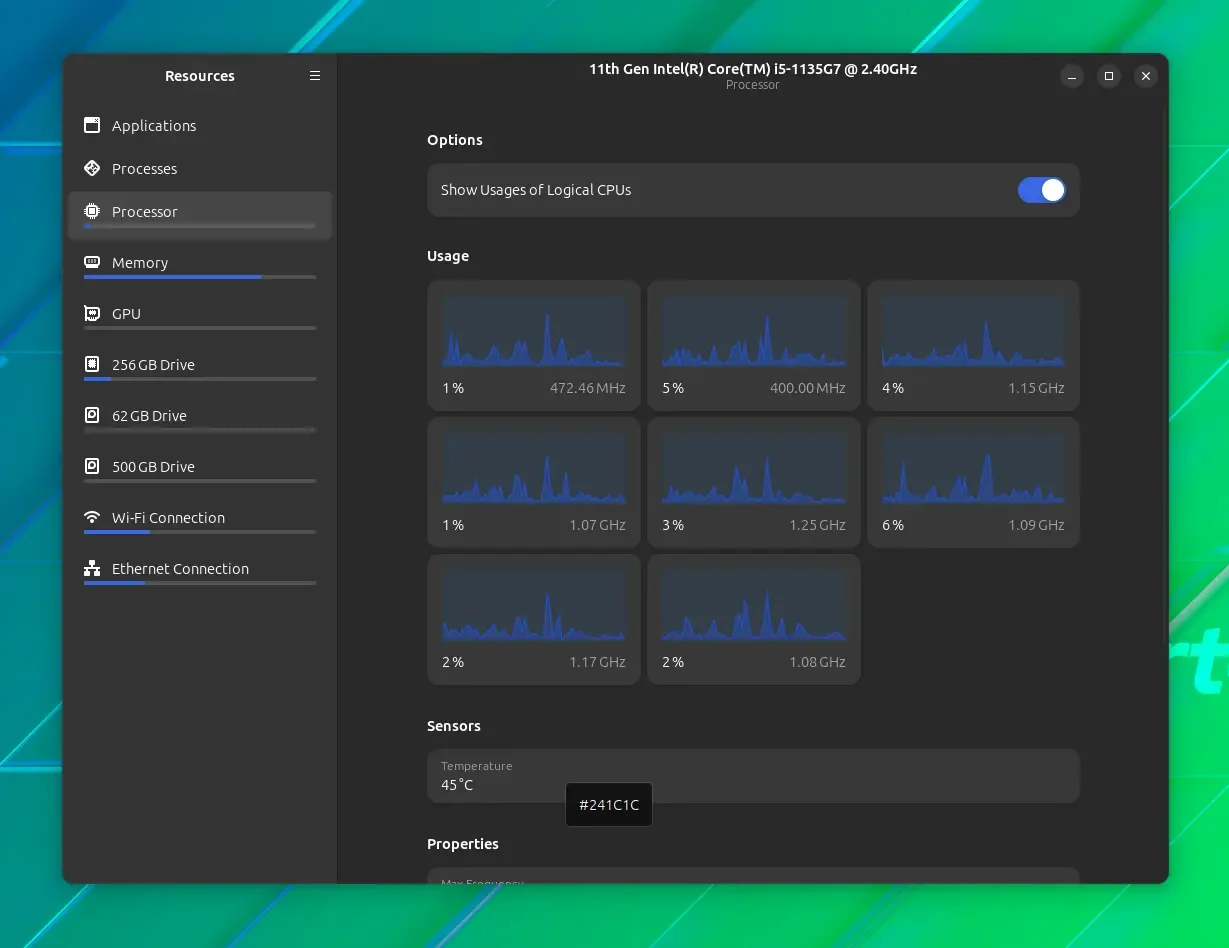This screenshot has height=948, width=1229.
Task: Open the hamburger menu beside Resources
Action: pos(315,76)
